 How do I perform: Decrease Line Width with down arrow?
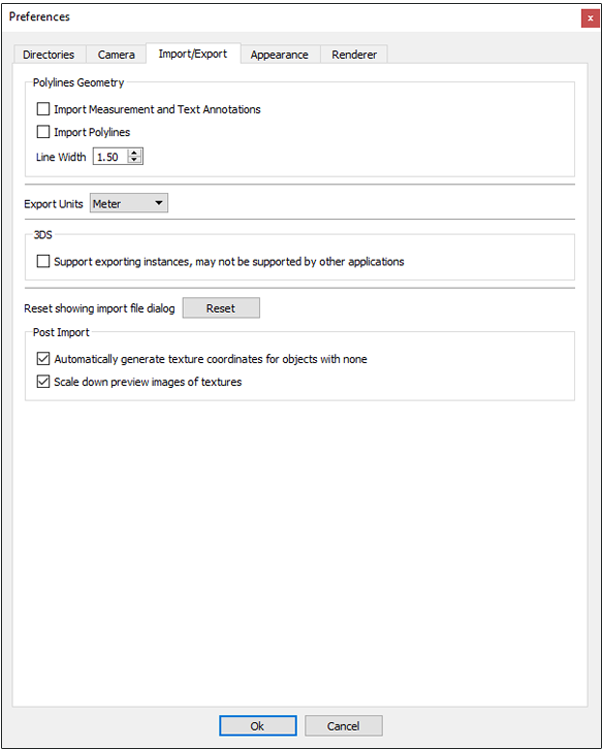136,161
